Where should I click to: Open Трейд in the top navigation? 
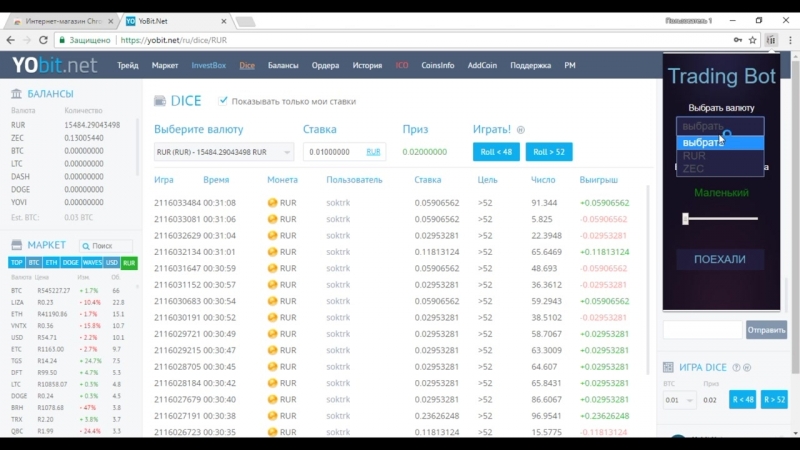pyautogui.click(x=128, y=65)
